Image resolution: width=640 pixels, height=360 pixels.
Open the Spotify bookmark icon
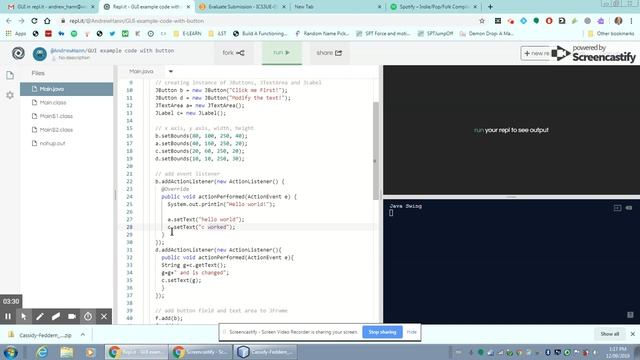74,34
